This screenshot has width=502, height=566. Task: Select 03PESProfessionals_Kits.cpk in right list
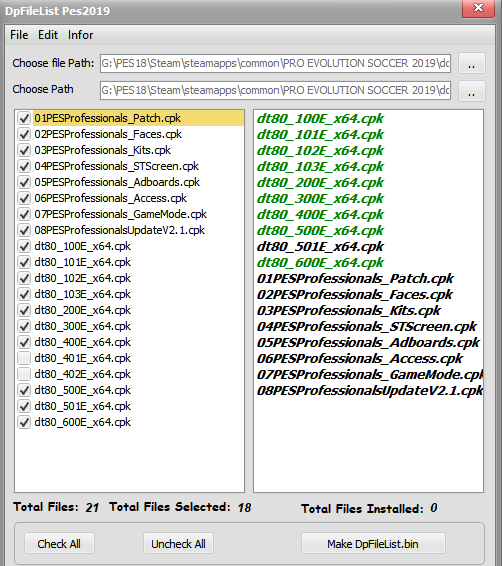(x=349, y=311)
